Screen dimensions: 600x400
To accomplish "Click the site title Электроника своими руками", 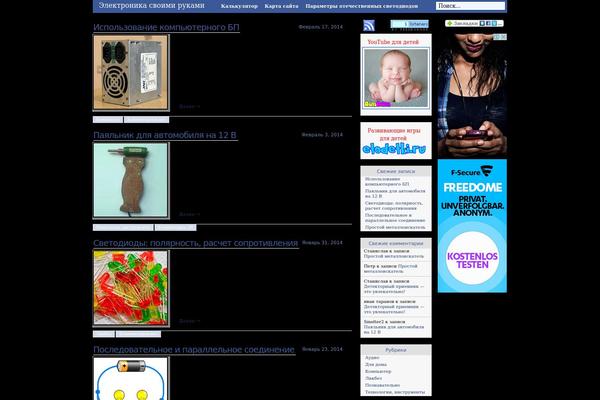I will click(152, 5).
